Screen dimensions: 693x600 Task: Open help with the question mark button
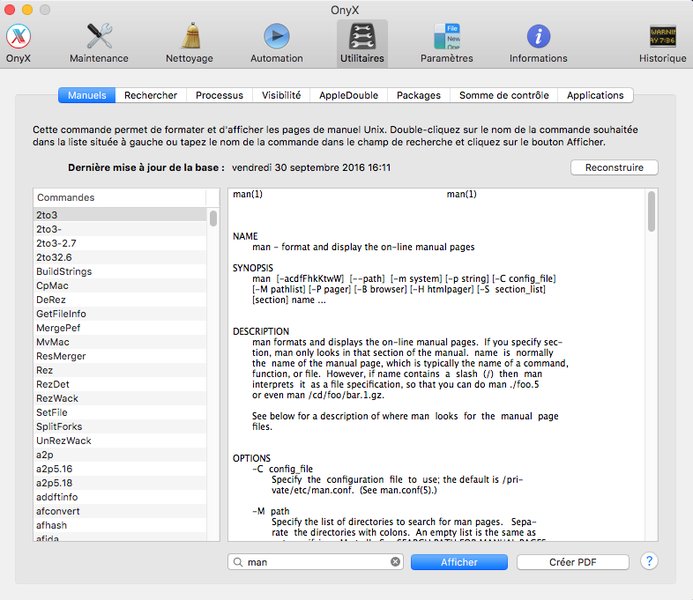click(649, 561)
